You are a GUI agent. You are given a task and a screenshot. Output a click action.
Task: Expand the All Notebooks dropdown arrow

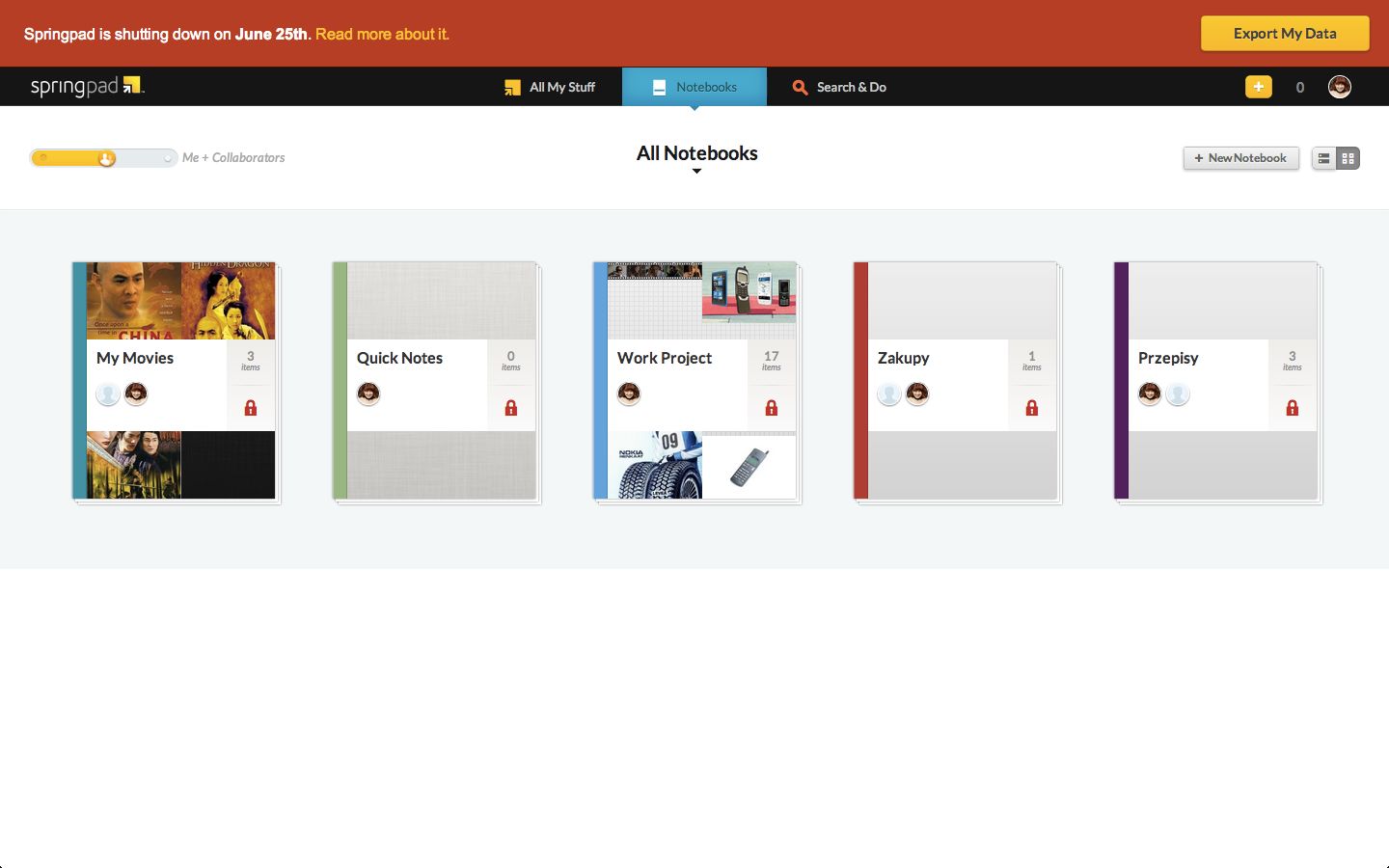(696, 172)
